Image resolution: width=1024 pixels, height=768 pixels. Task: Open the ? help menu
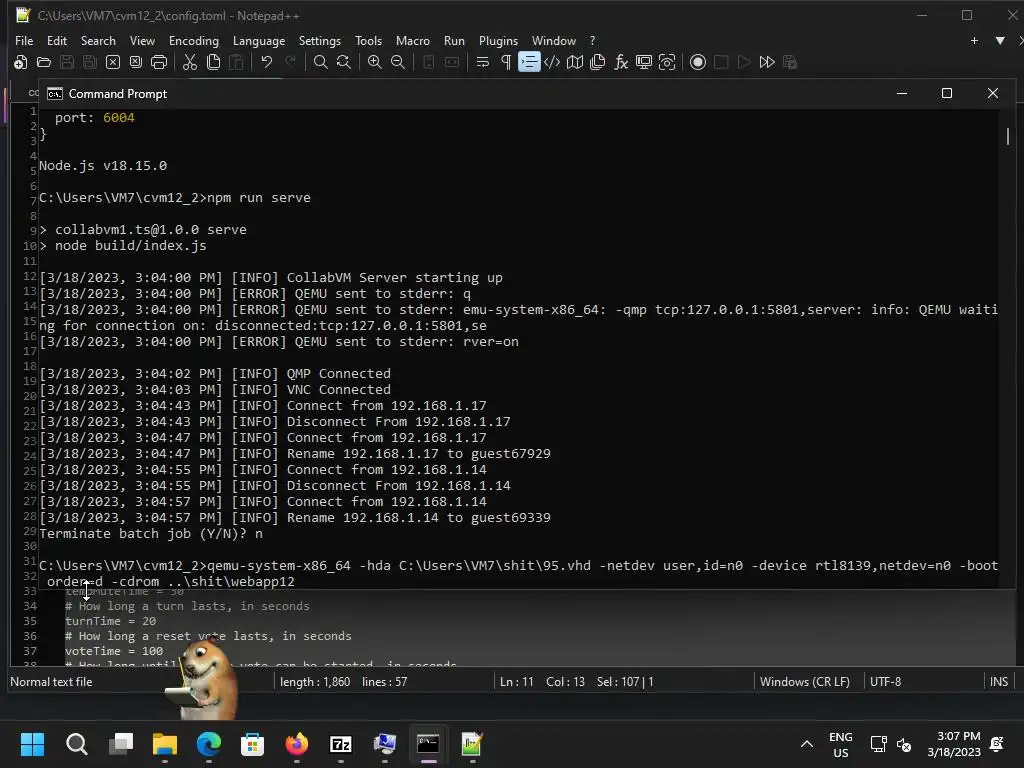pyautogui.click(x=592, y=40)
